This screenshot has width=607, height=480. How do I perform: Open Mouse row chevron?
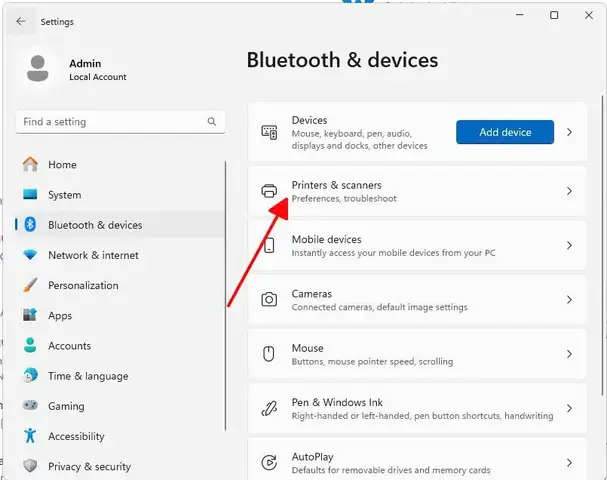point(569,354)
